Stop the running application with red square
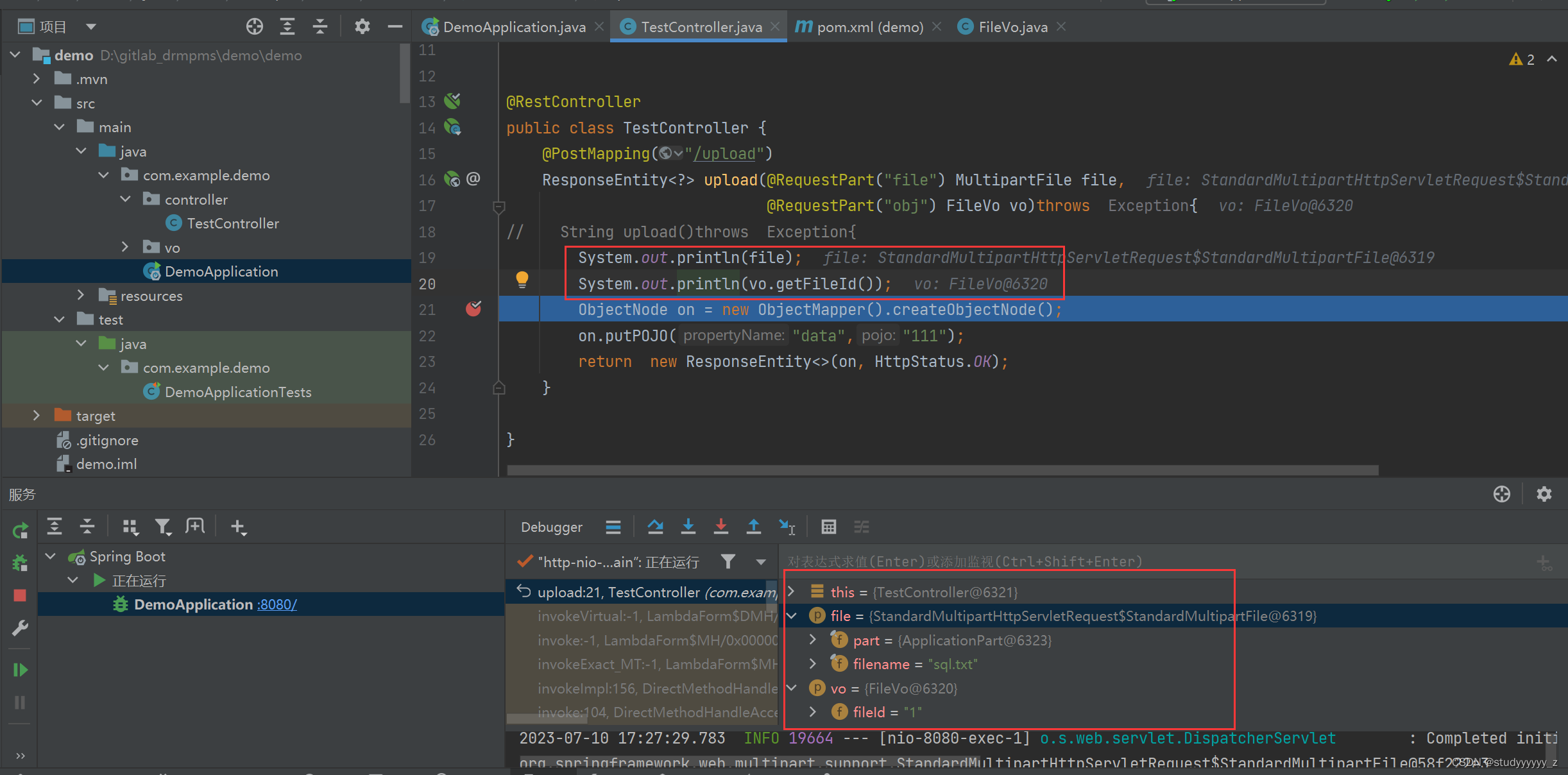The image size is (1568, 775). pos(20,595)
